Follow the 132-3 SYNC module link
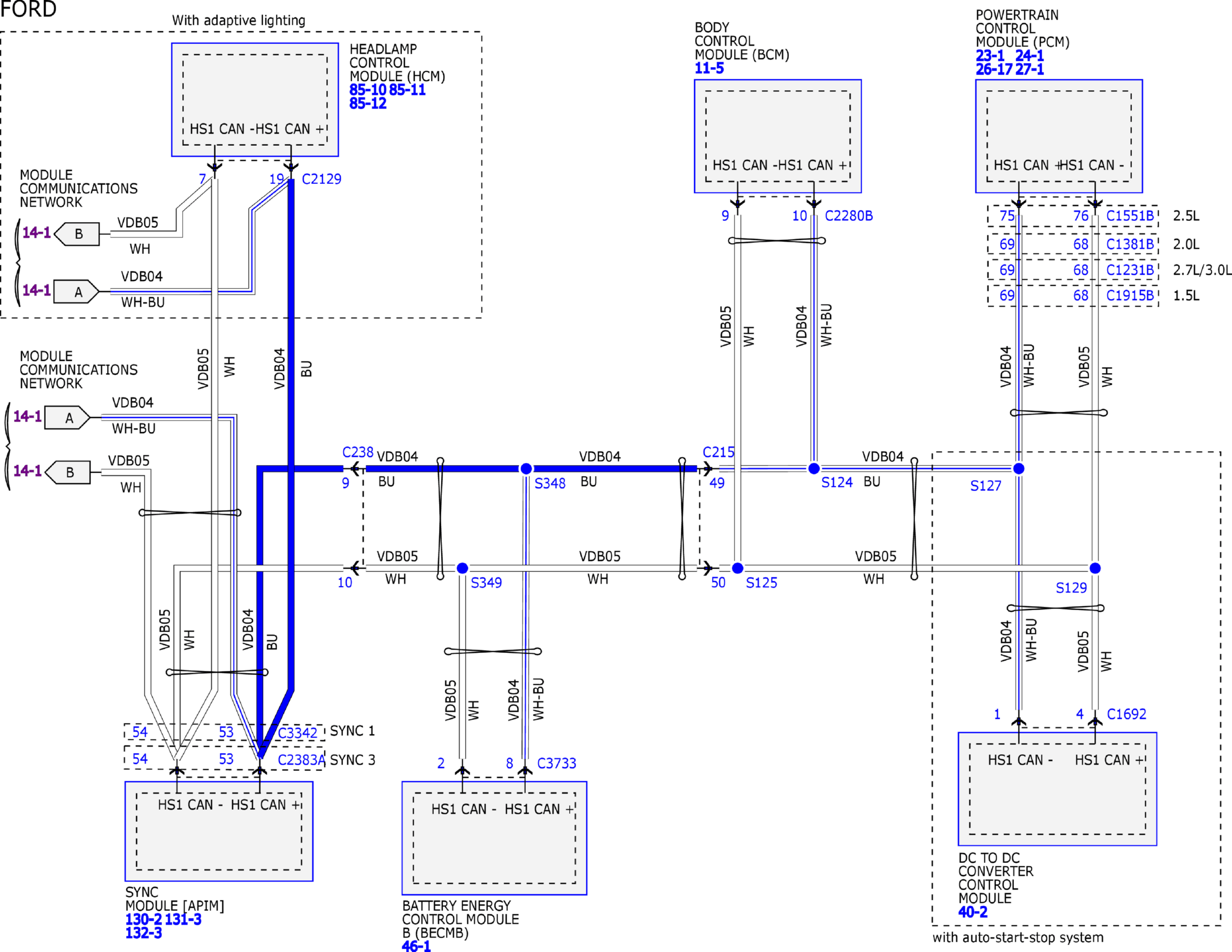The image size is (1232, 952). tap(143, 933)
